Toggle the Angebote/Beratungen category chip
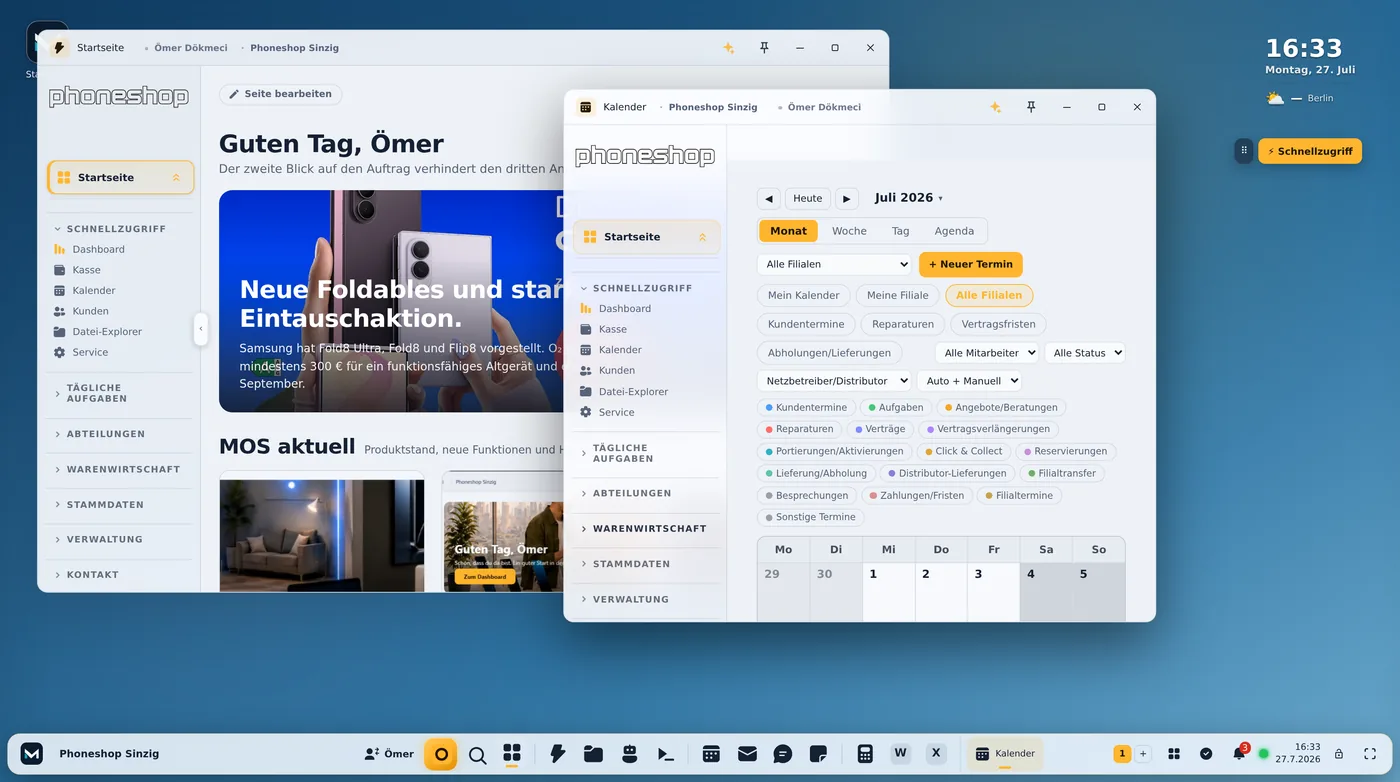Viewport: 1400px width, 782px height. click(1001, 407)
